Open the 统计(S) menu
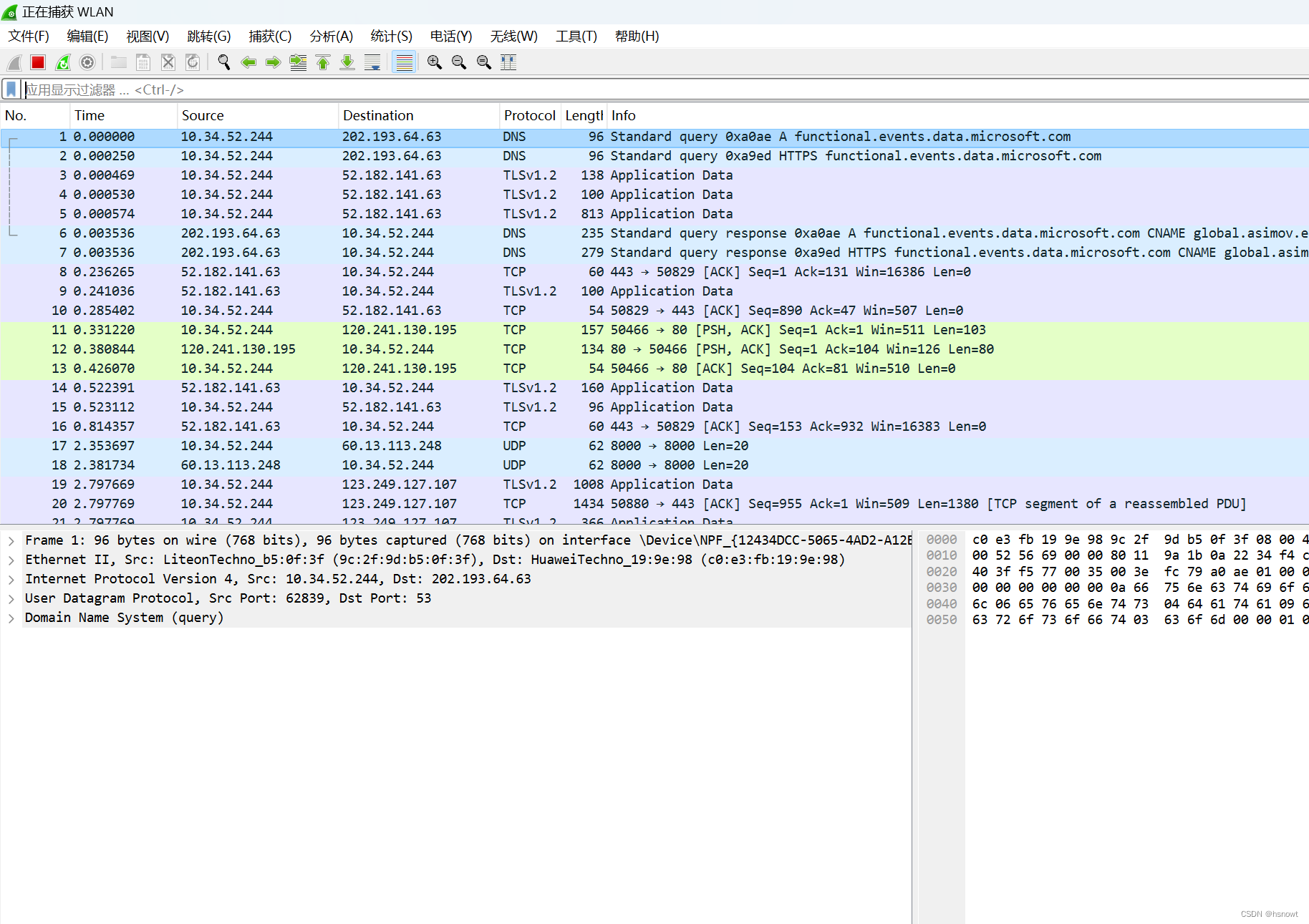The width and height of the screenshot is (1309, 924). click(x=391, y=36)
